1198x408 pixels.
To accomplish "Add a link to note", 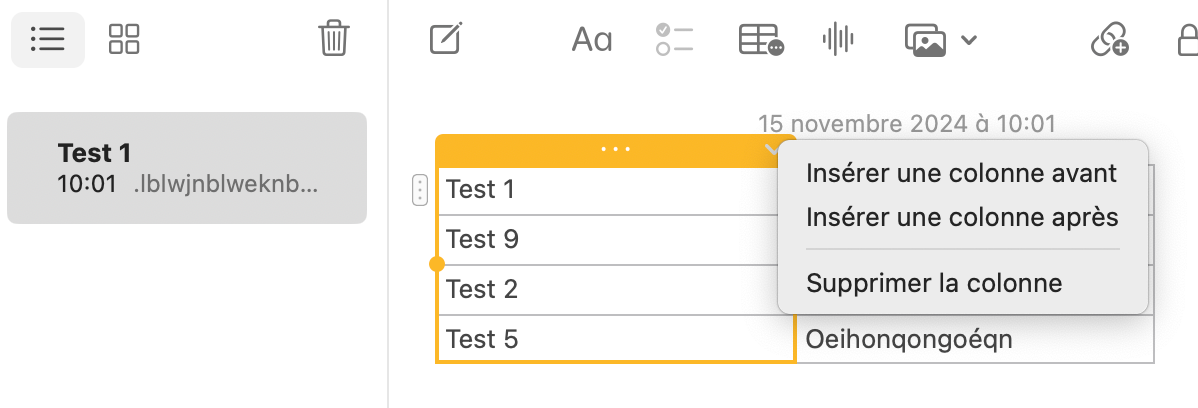I will coord(1109,40).
